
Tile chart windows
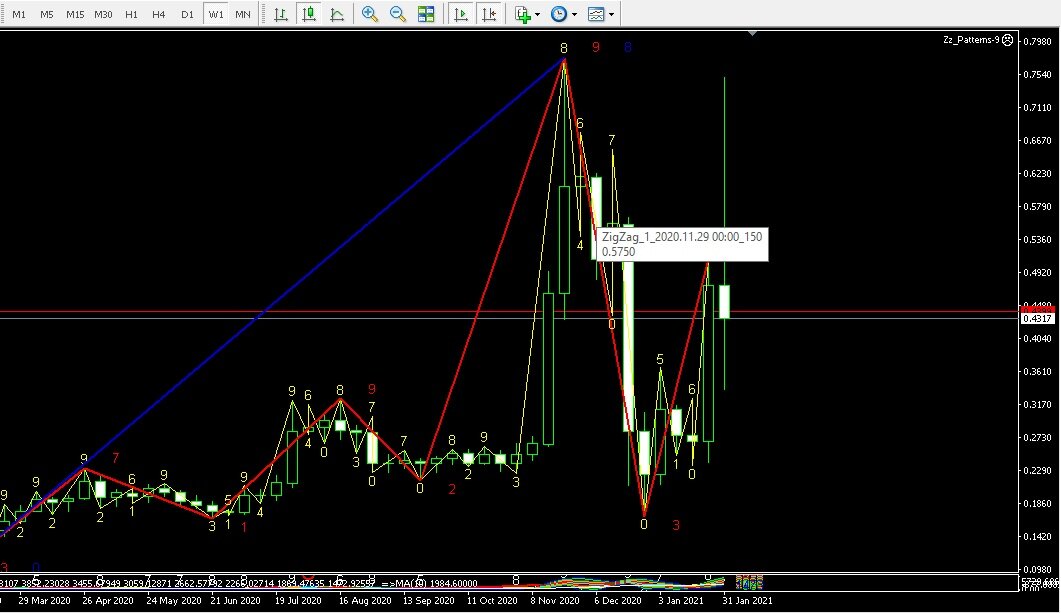(426, 14)
